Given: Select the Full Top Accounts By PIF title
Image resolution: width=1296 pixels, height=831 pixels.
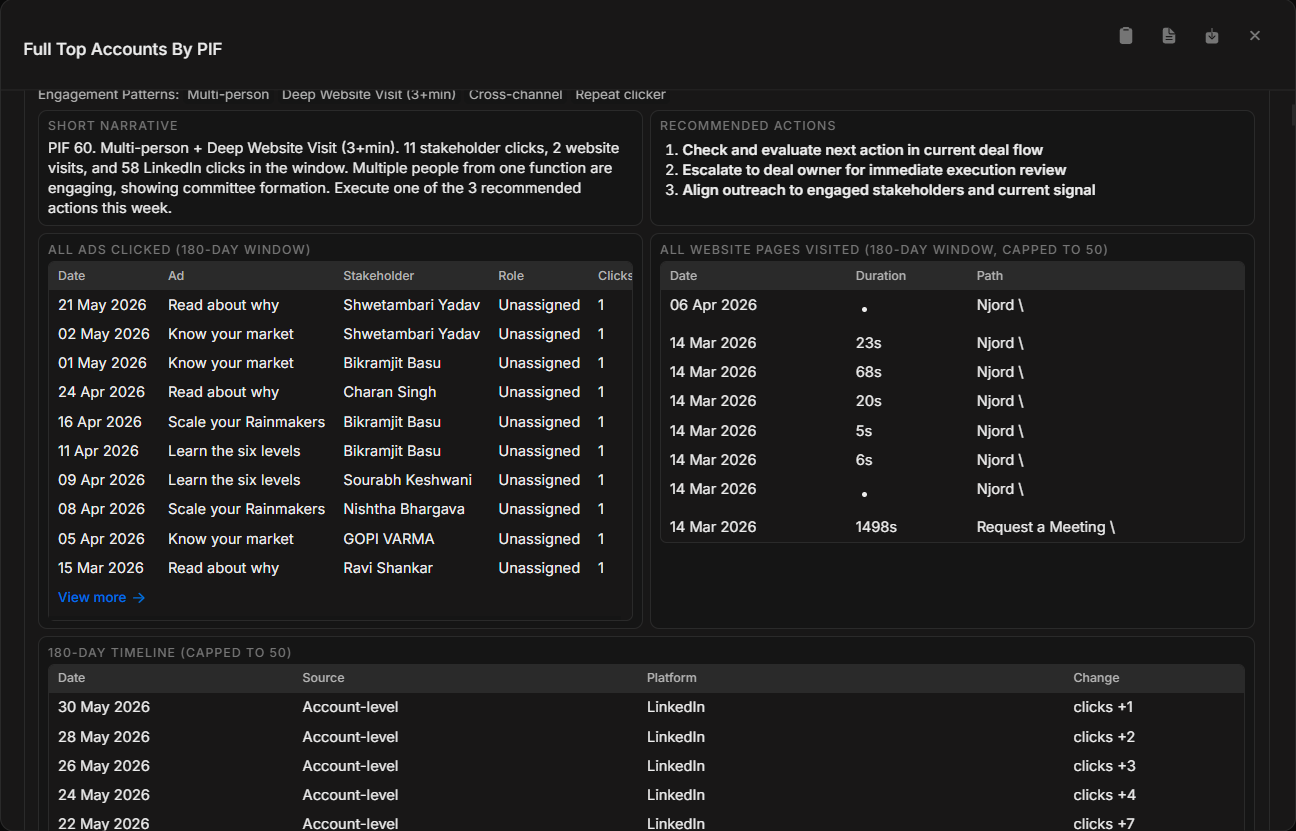Looking at the screenshot, I should click(123, 49).
